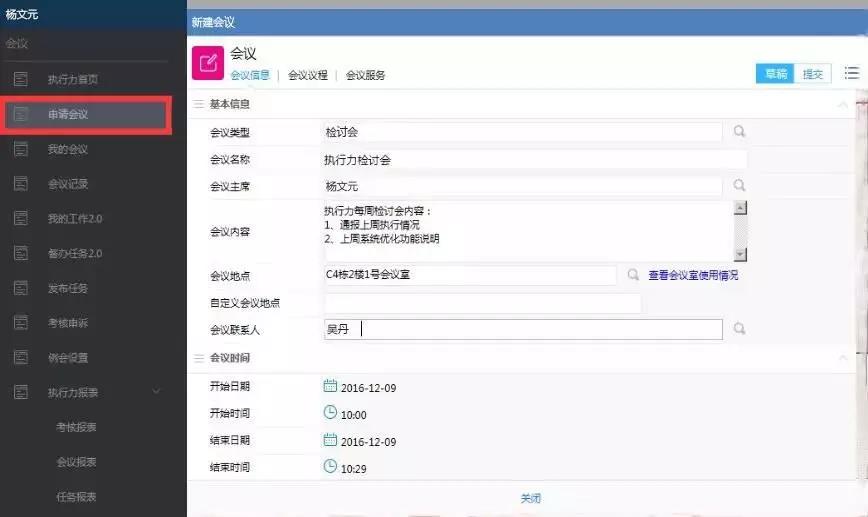Collapse the 基本信息 section
The image size is (868, 517).
[845, 104]
